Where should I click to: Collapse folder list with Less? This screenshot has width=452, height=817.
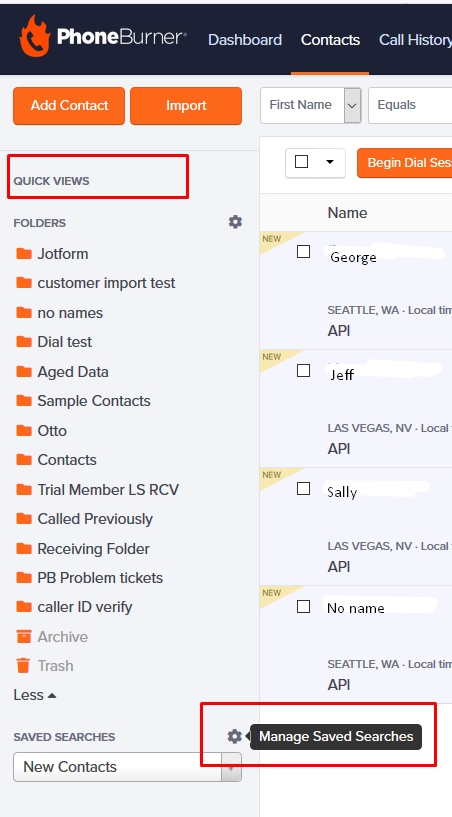[x=34, y=695]
